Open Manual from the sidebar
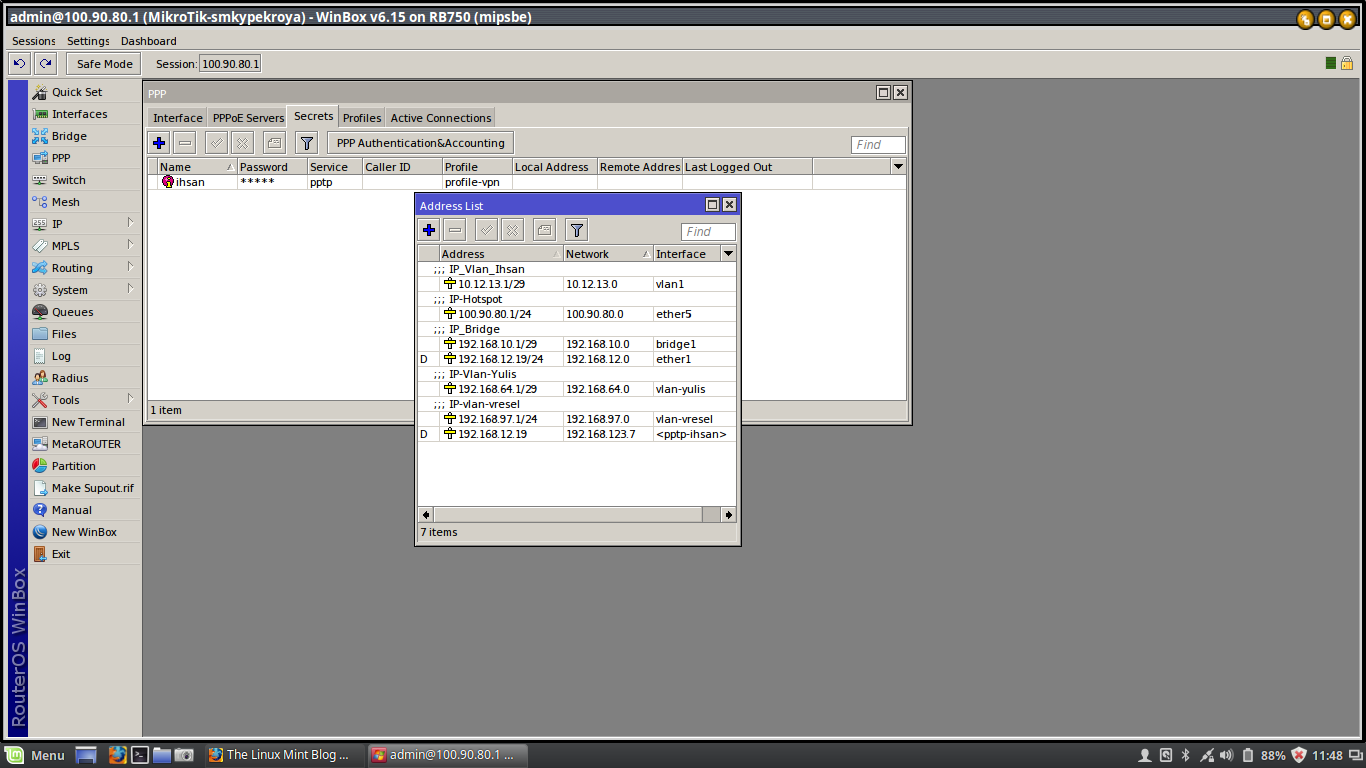Viewport: 1366px width, 768px height. 84,510
